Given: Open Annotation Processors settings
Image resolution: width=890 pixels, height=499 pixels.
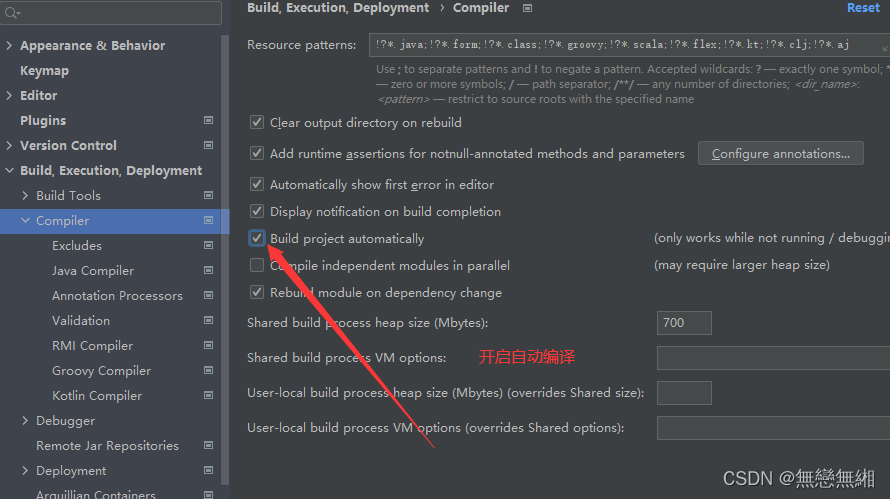Looking at the screenshot, I should tap(117, 296).
